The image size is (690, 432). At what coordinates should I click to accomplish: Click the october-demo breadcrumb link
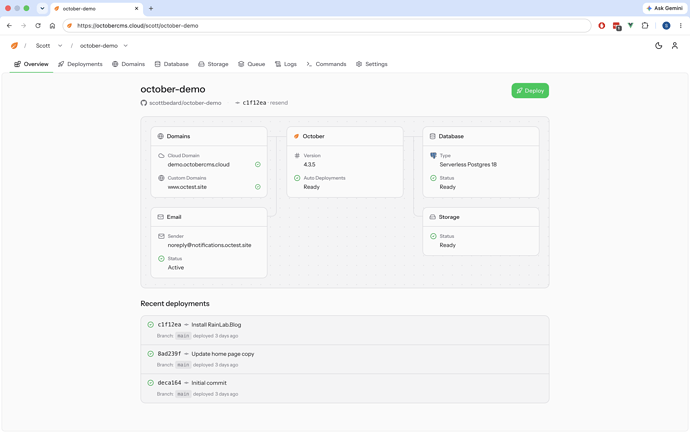click(99, 46)
